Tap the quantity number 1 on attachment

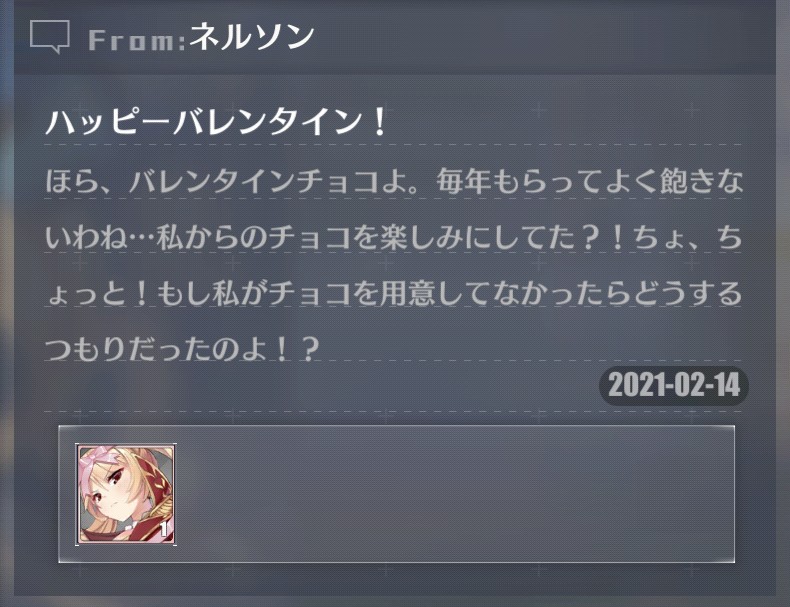click(x=163, y=529)
